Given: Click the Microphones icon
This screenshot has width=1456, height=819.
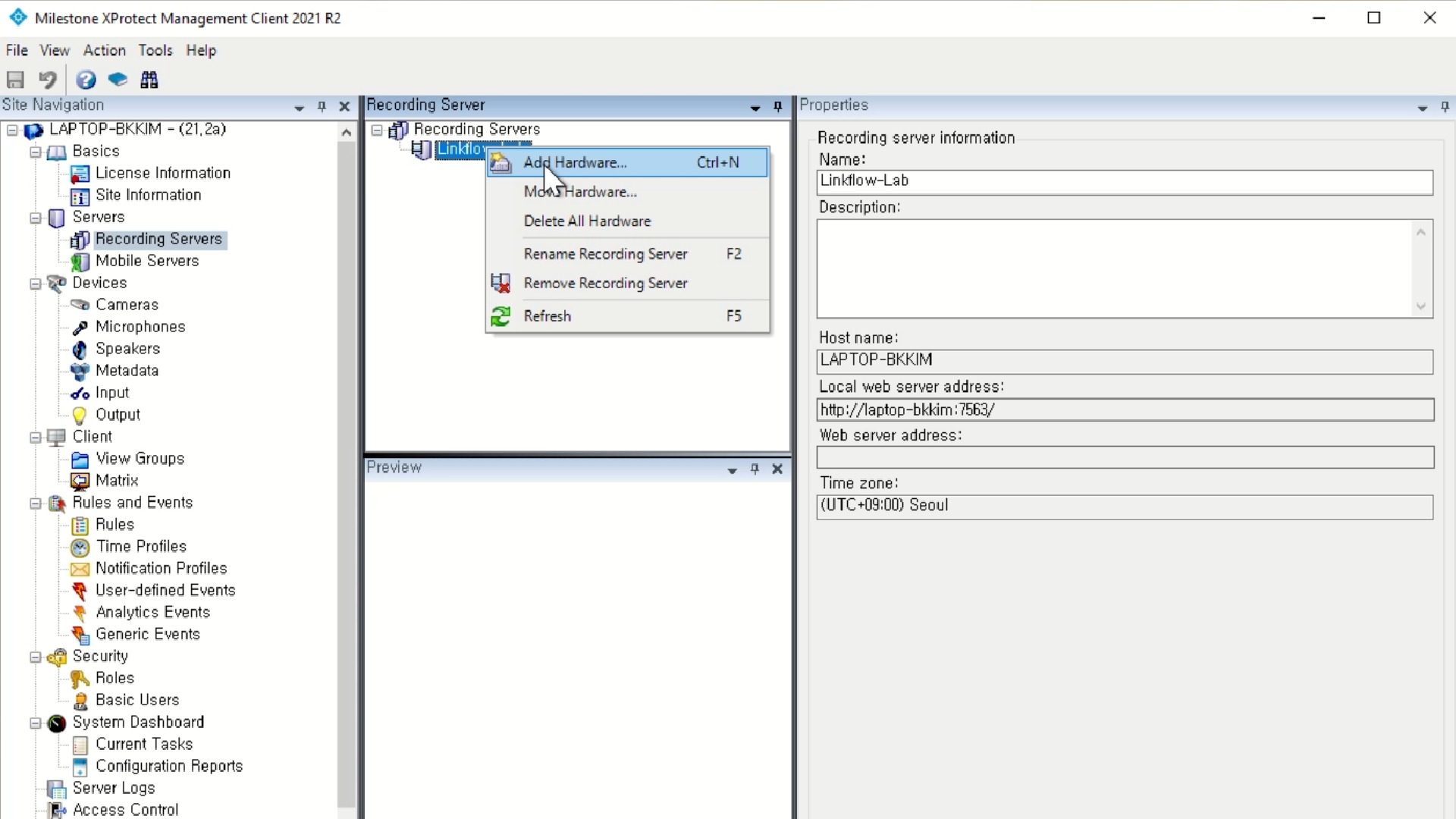Looking at the screenshot, I should click(x=80, y=328).
